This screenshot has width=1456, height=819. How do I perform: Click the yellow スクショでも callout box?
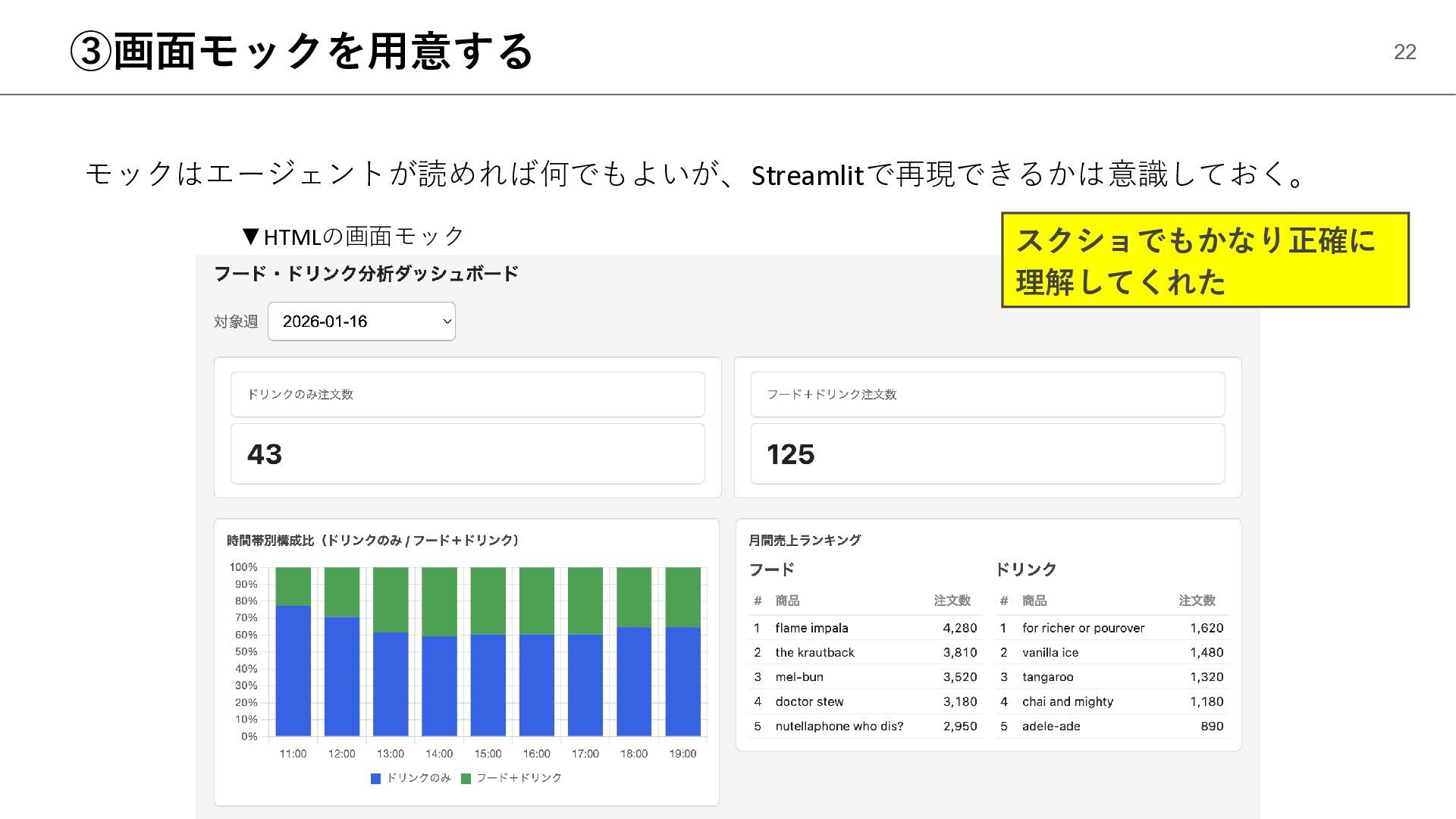tap(1204, 260)
